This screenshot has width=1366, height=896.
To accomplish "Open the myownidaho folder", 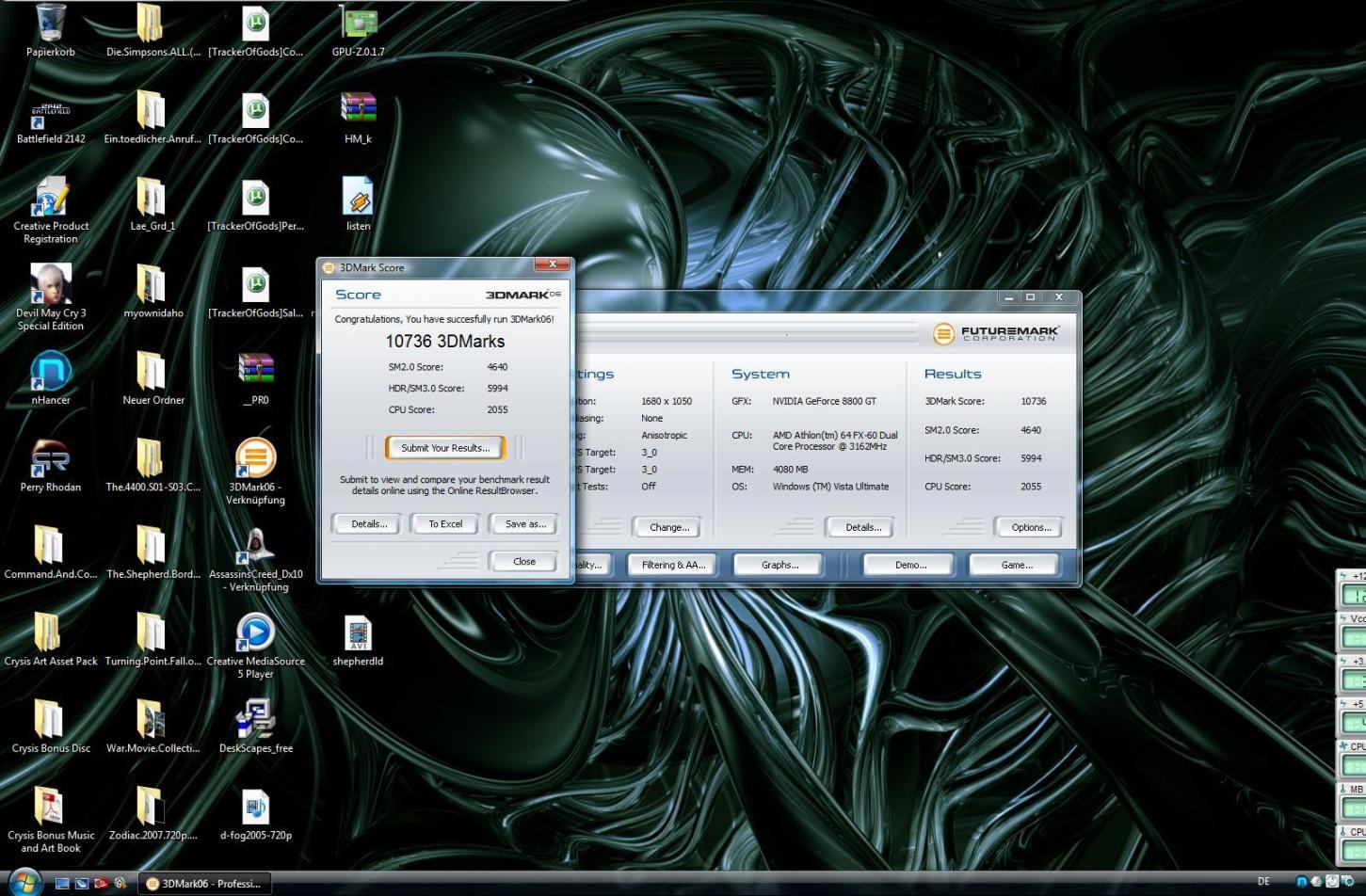I will coord(153,292).
